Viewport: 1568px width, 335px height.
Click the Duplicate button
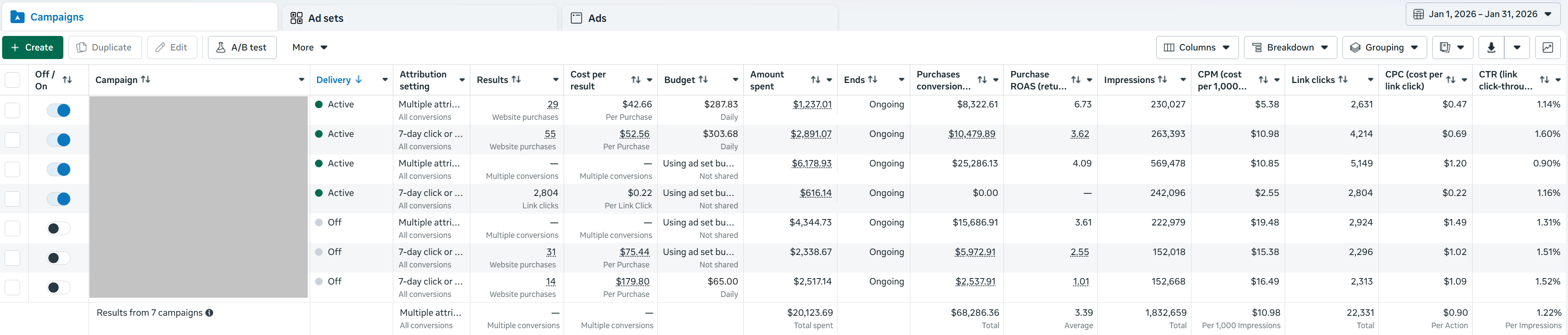pyautogui.click(x=105, y=47)
